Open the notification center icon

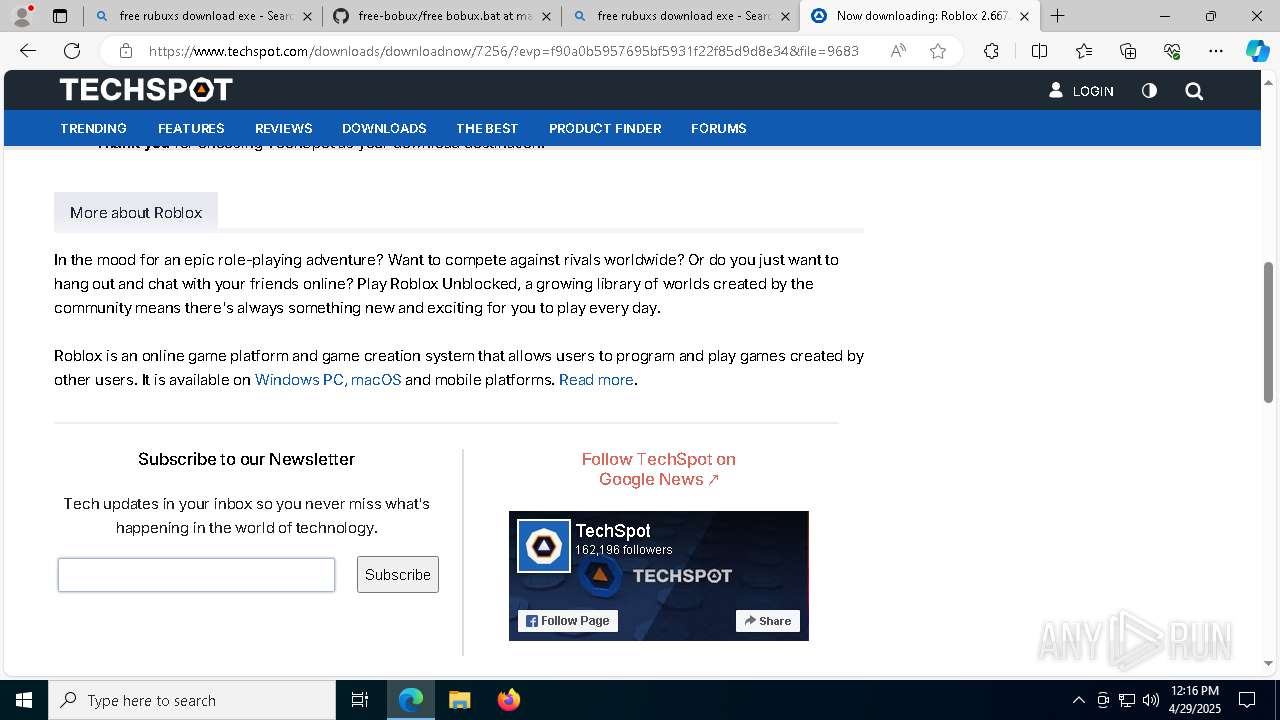(1247, 700)
